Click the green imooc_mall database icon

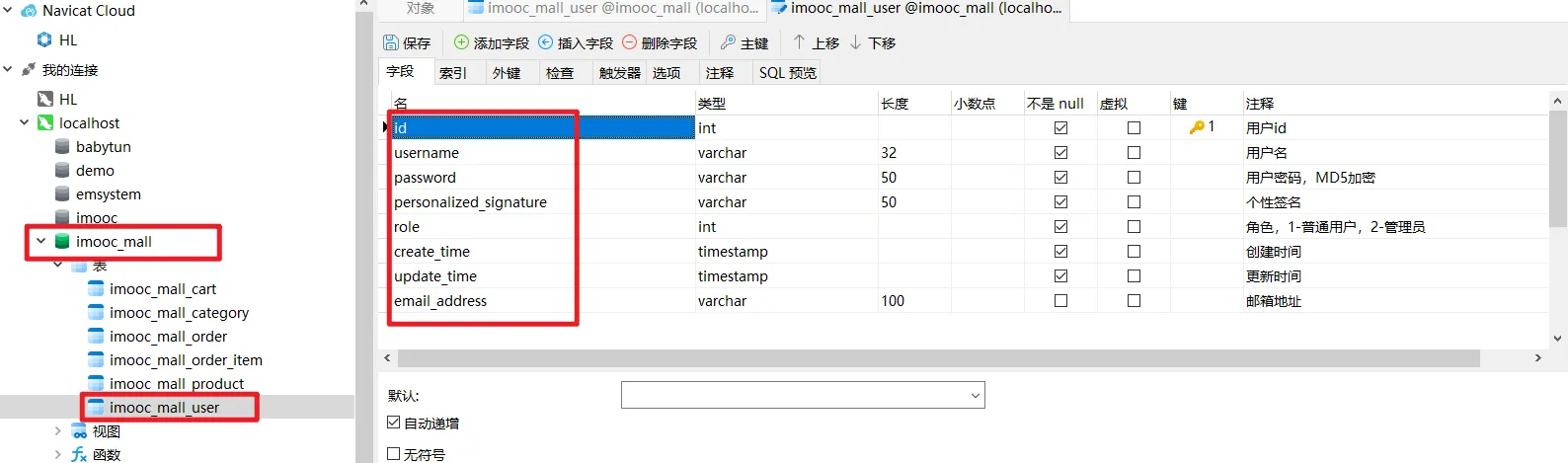click(x=62, y=242)
